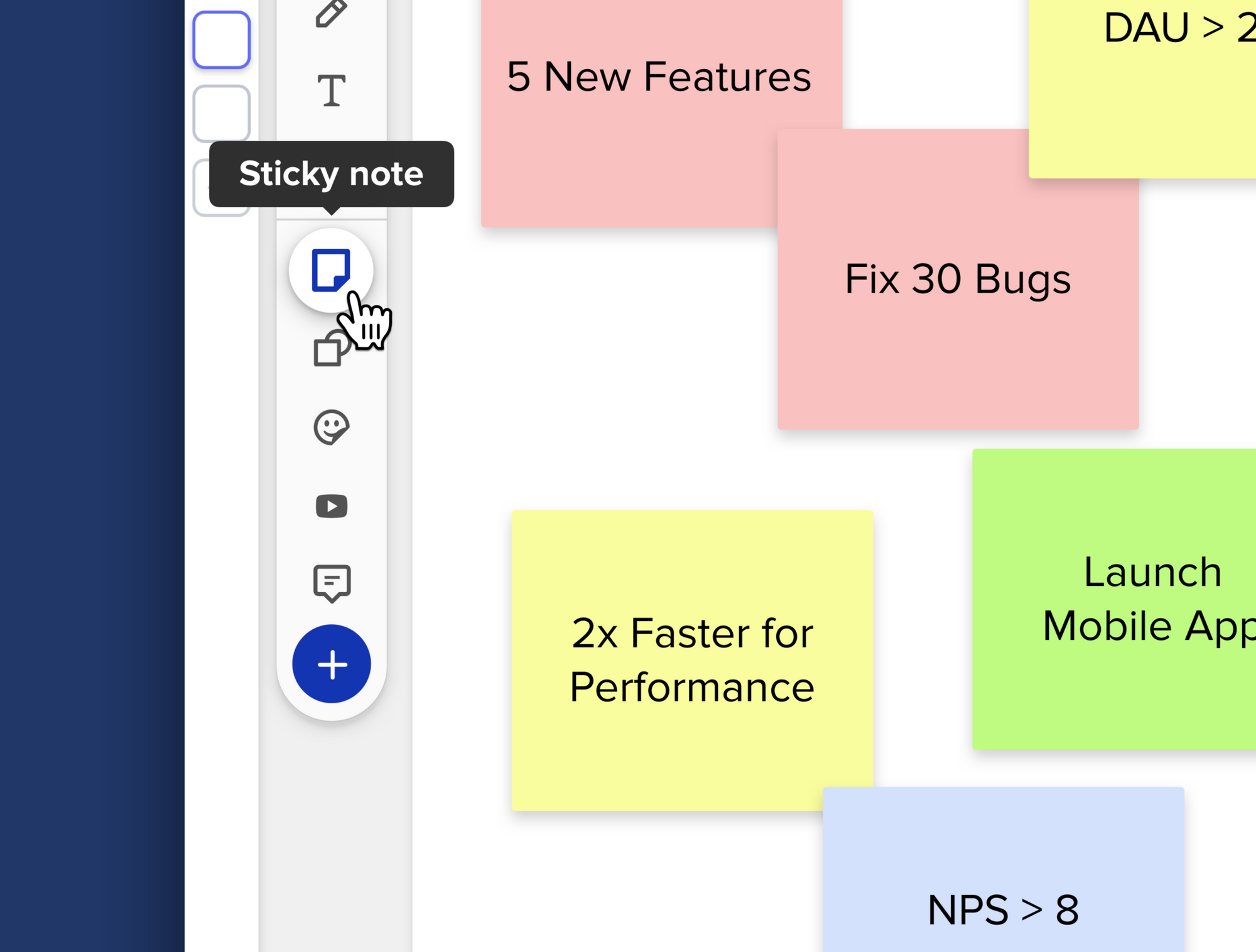Viewport: 1256px width, 952px height.
Task: Click the "Sticky note" tooltip label
Action: (331, 174)
